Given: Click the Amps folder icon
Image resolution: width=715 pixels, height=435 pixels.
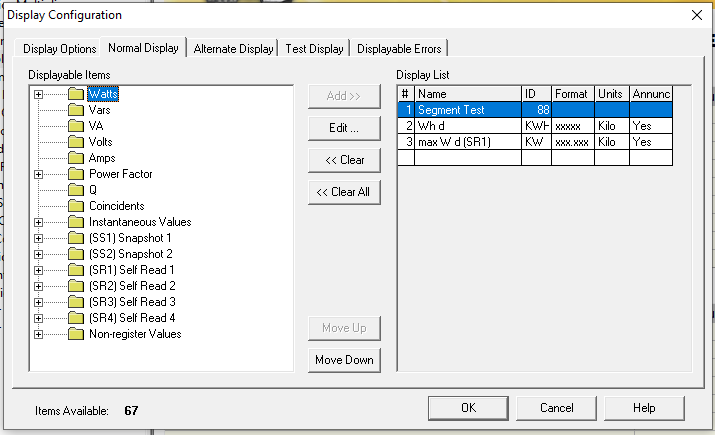Looking at the screenshot, I should click(x=76, y=158).
